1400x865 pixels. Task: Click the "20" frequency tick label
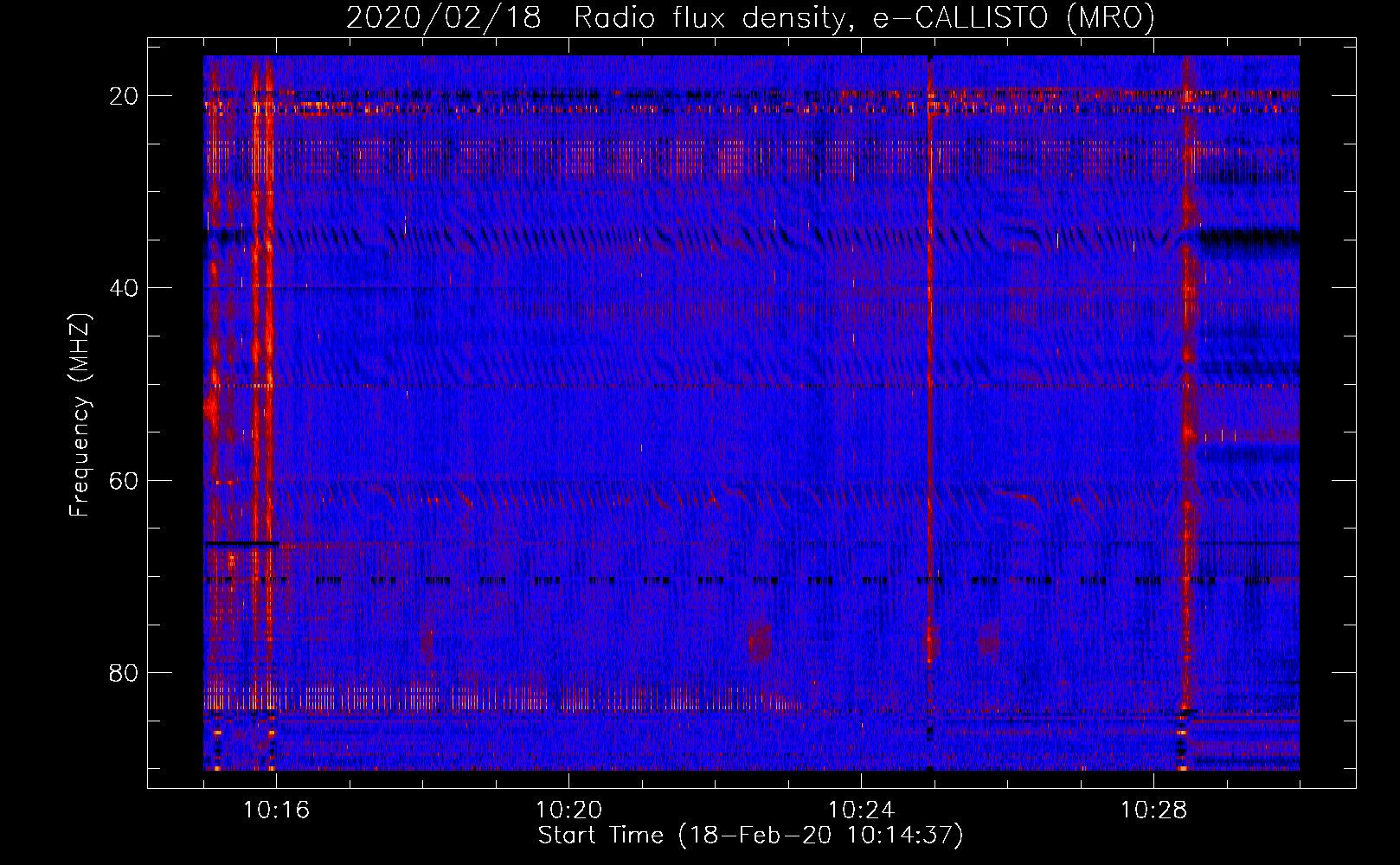[125, 96]
